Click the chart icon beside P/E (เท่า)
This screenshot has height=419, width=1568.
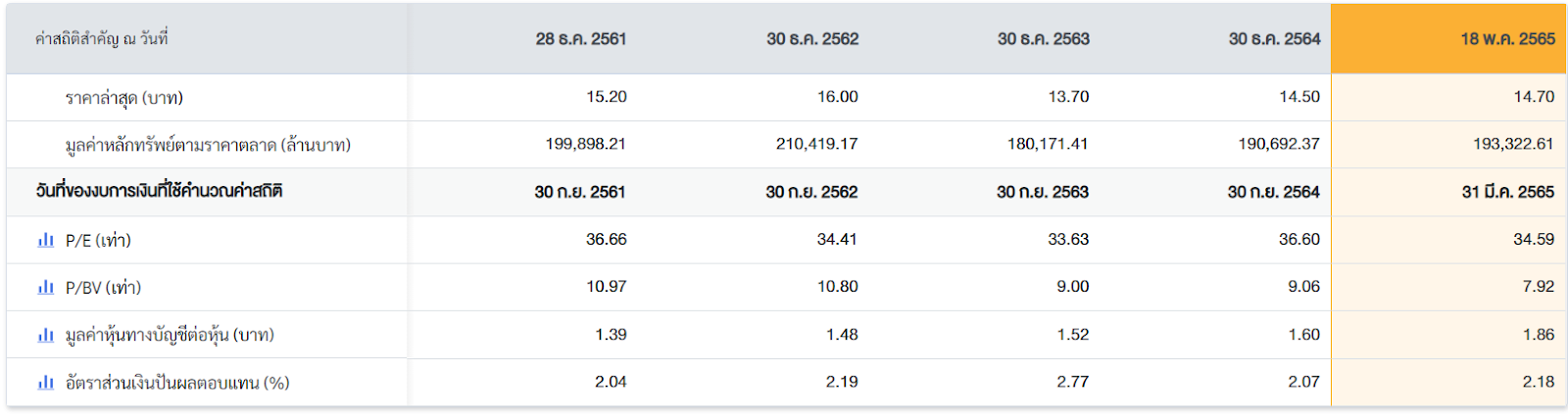tap(45, 240)
